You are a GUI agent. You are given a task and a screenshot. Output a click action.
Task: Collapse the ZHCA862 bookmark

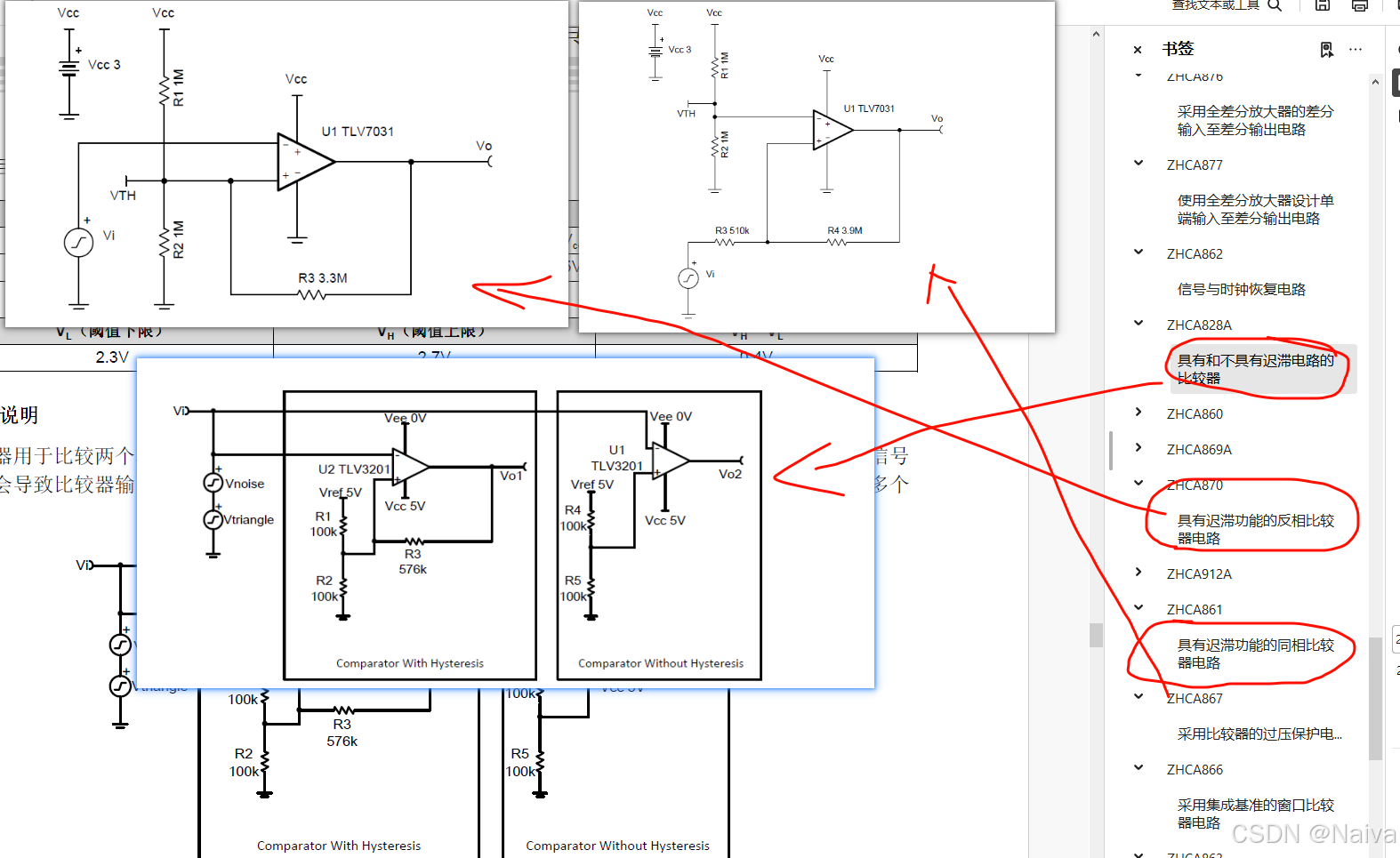(1139, 253)
